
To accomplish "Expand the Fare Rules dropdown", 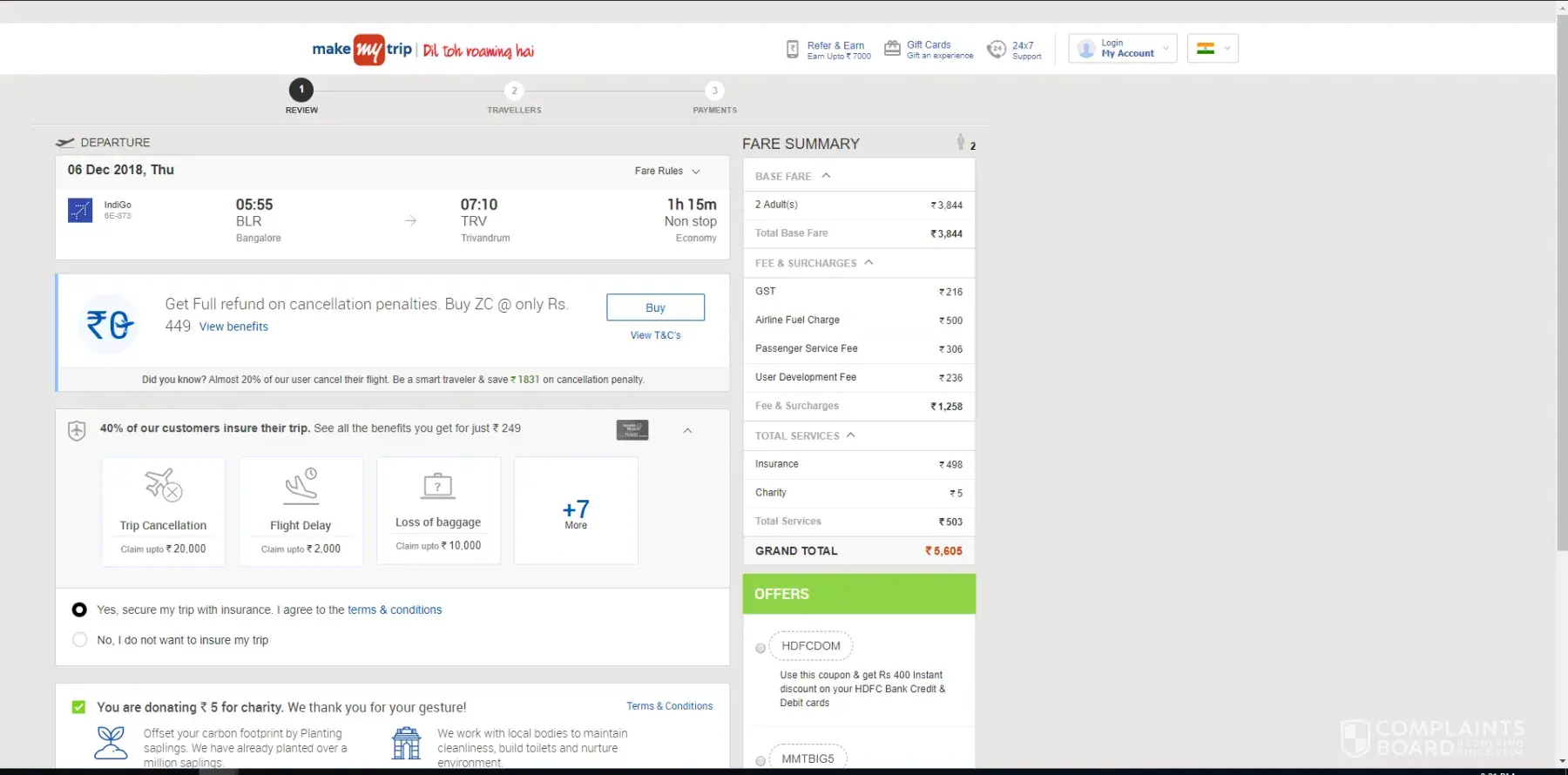I will tap(667, 171).
